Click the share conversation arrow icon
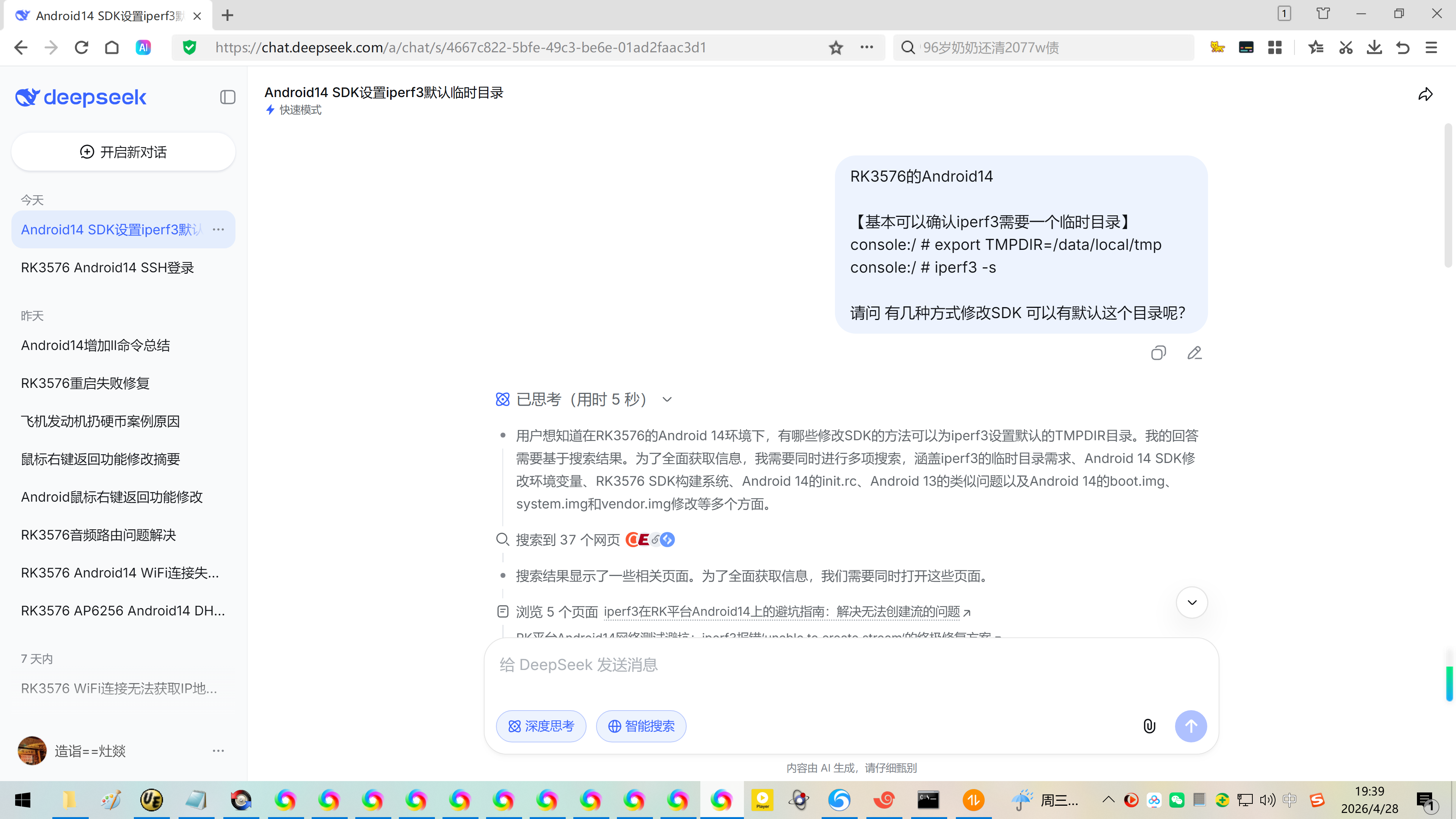This screenshot has height=819, width=1456. (x=1425, y=94)
